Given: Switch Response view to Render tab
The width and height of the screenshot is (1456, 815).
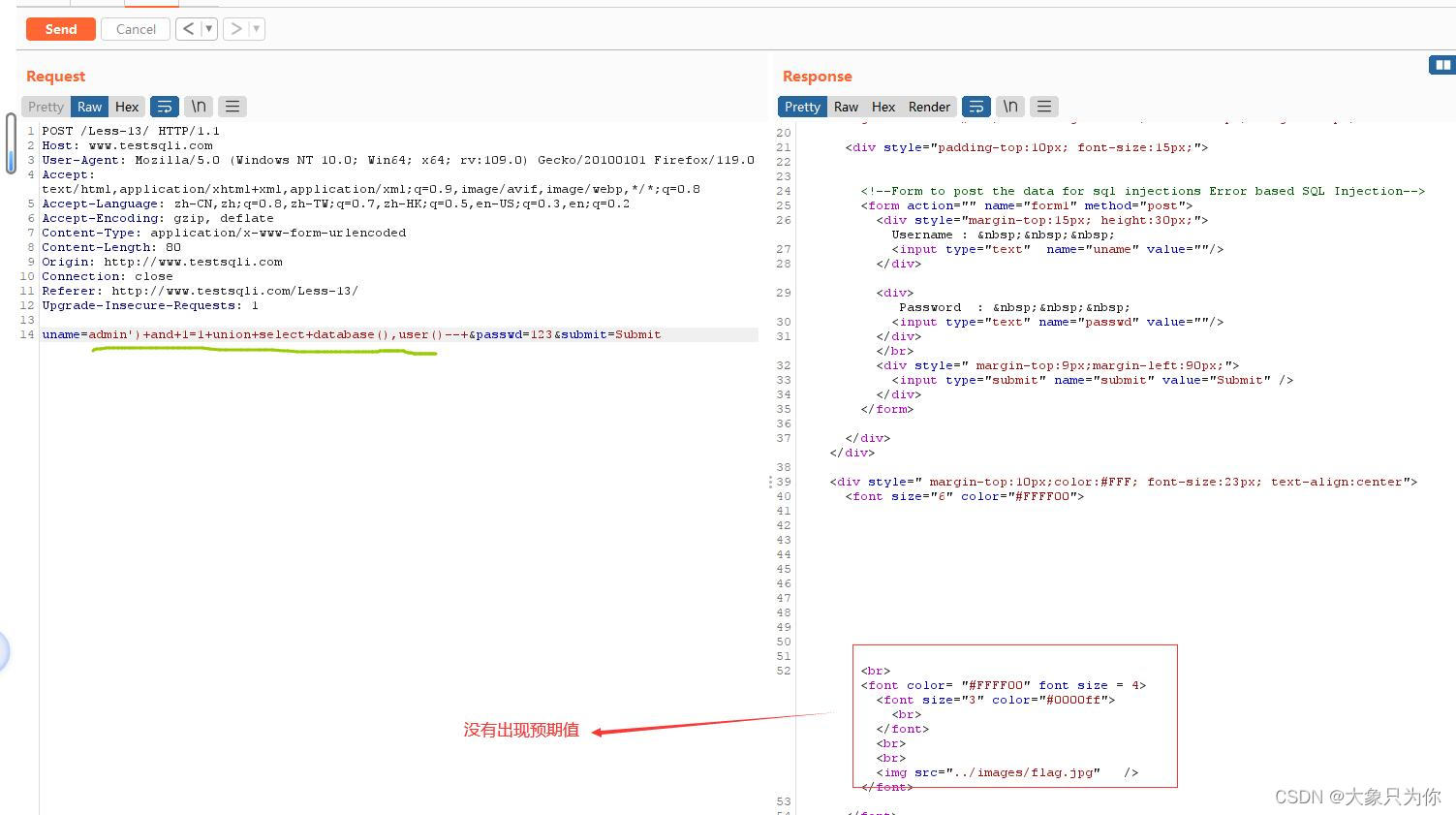Looking at the screenshot, I should pyautogui.click(x=929, y=107).
